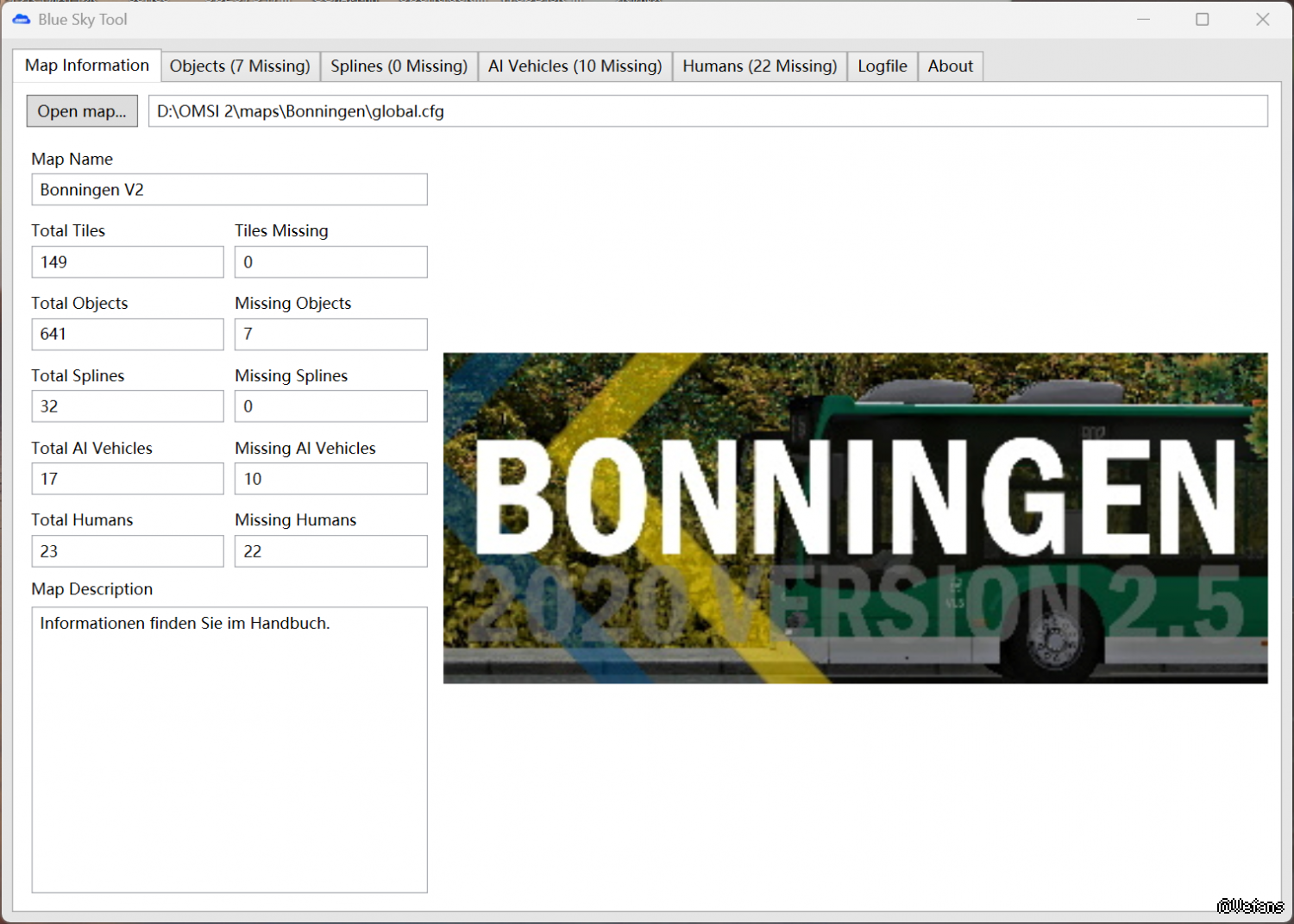This screenshot has height=924, width=1294.
Task: Minimize the Blue Sky Tool window
Action: [x=1143, y=19]
